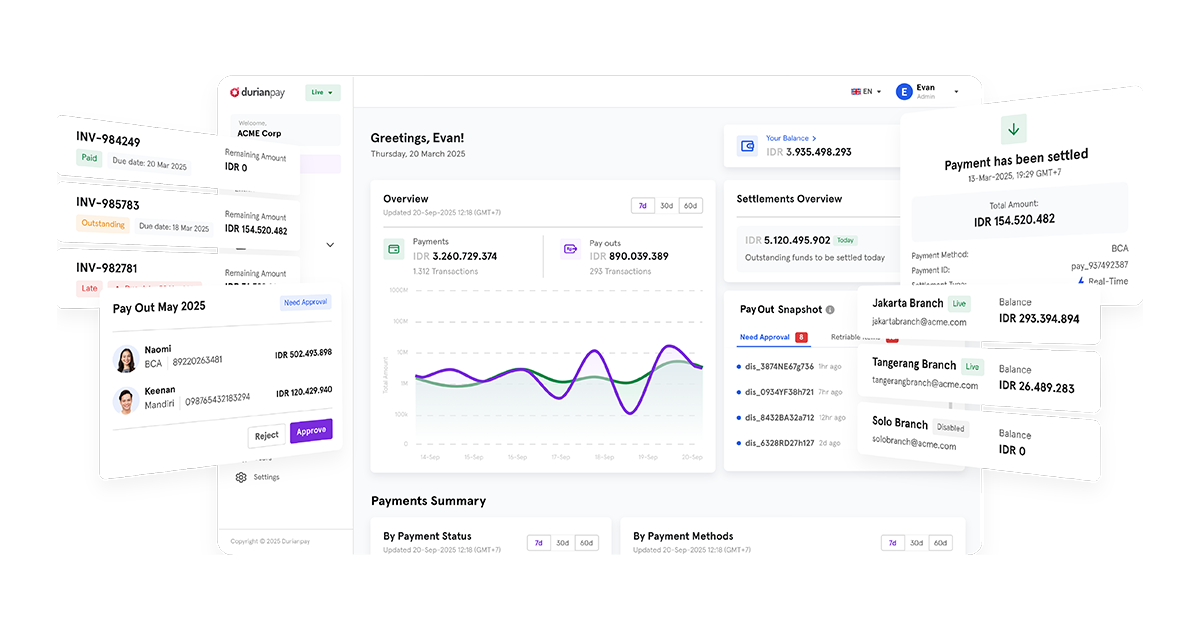Click the Paid status tag
This screenshot has height=630, width=1200.
pyautogui.click(x=90, y=158)
